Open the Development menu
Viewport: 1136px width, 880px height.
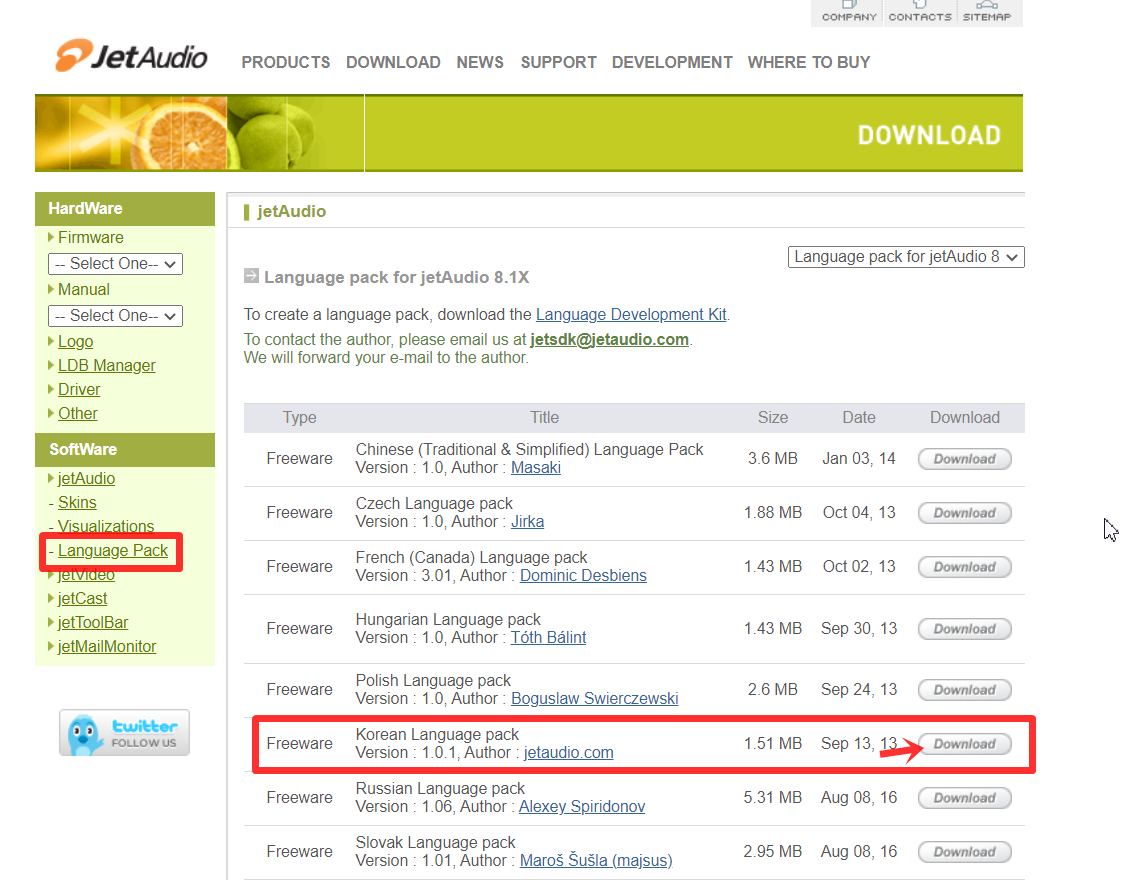coord(672,62)
